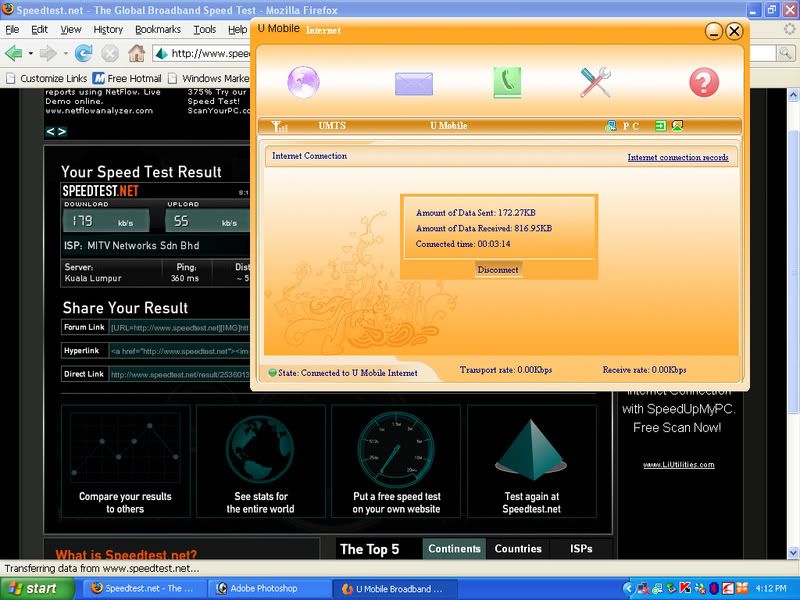Click the Firefox Stop loading button
This screenshot has width=800, height=600.
(x=110, y=53)
